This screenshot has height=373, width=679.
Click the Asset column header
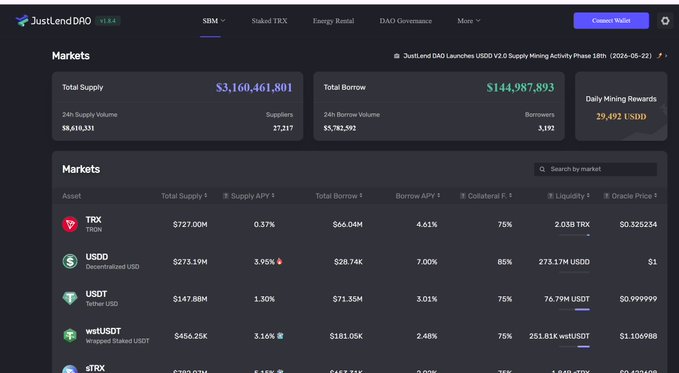click(71, 196)
